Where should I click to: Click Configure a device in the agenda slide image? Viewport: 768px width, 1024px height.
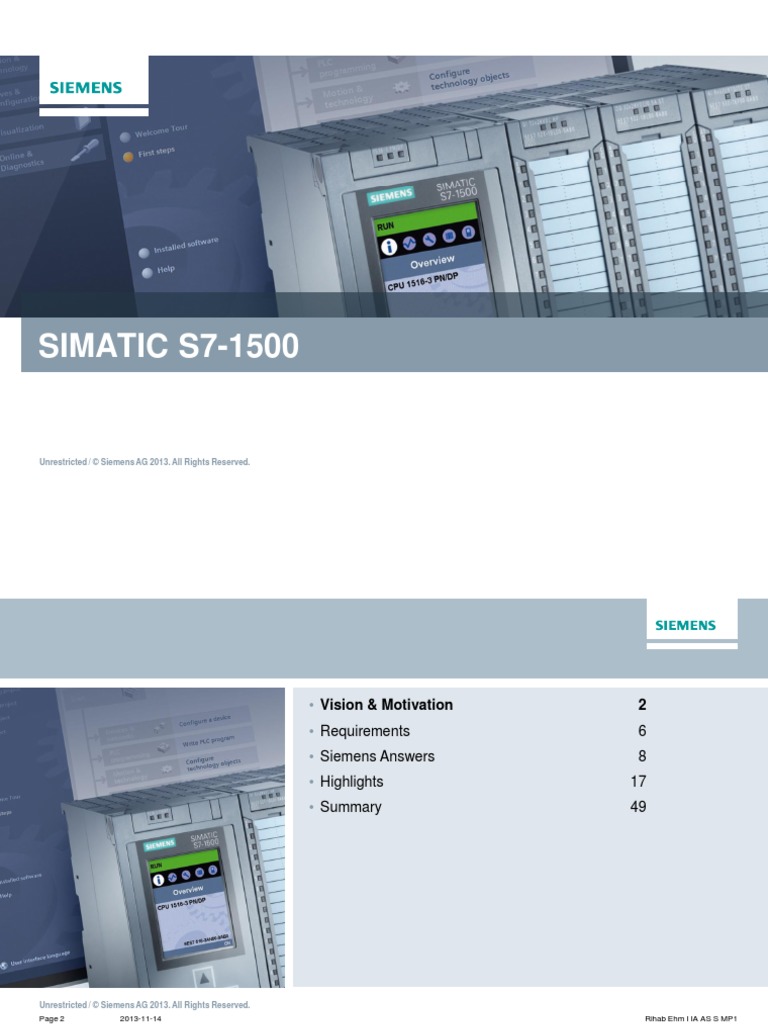(x=204, y=720)
